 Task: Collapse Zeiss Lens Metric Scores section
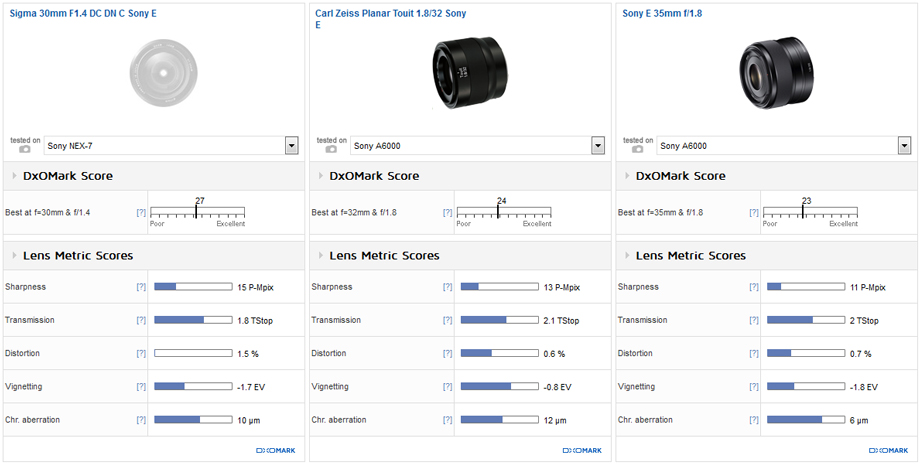tap(320, 256)
